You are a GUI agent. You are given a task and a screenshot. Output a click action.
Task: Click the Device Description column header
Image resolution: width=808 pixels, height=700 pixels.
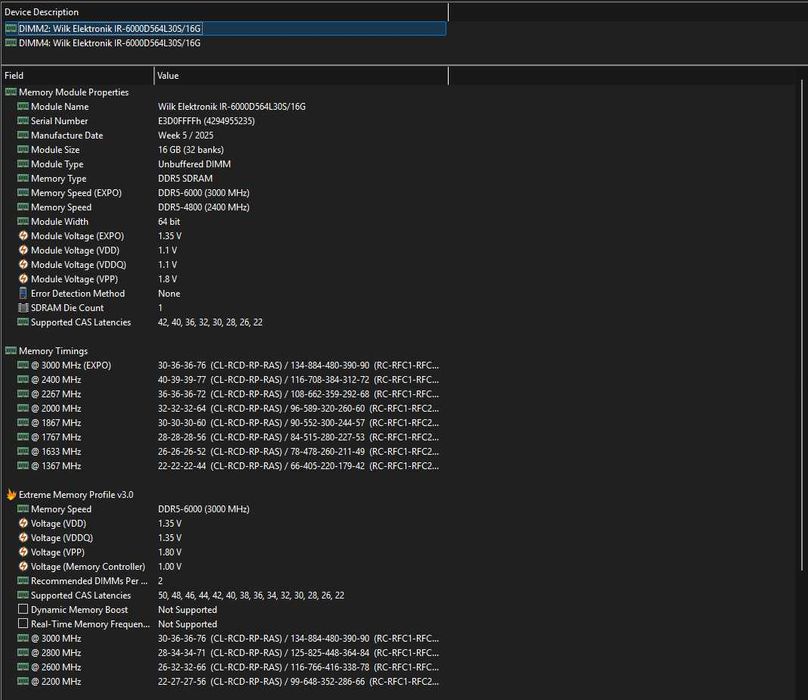[224, 12]
